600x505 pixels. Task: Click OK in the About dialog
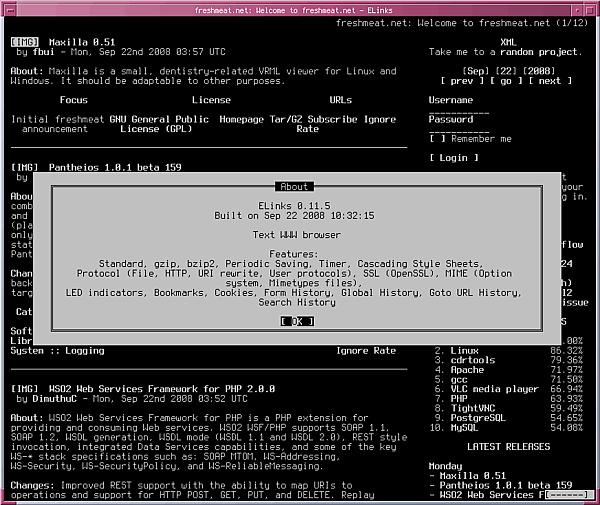tap(297, 321)
